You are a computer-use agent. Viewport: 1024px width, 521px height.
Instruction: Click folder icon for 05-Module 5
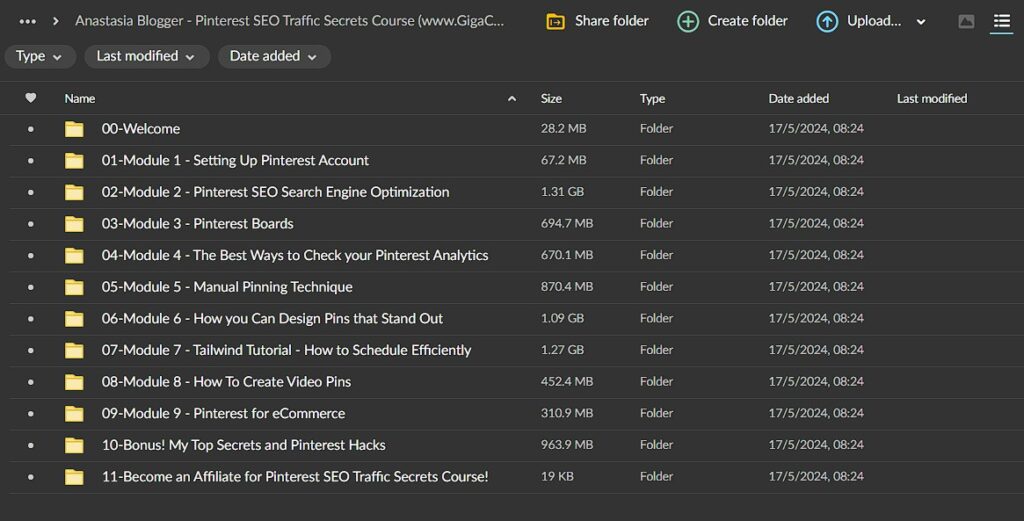pyautogui.click(x=74, y=287)
